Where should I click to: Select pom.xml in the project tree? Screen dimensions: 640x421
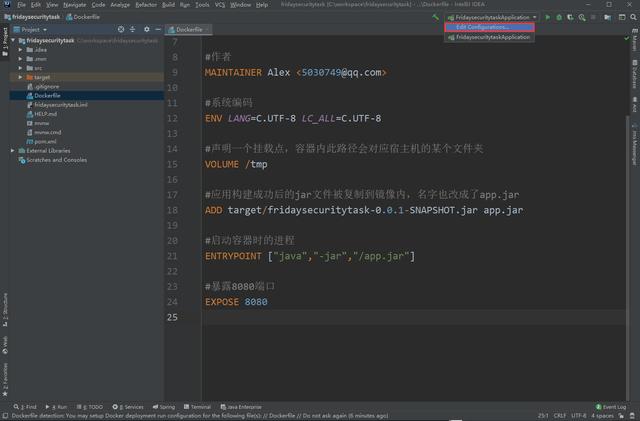[45, 141]
